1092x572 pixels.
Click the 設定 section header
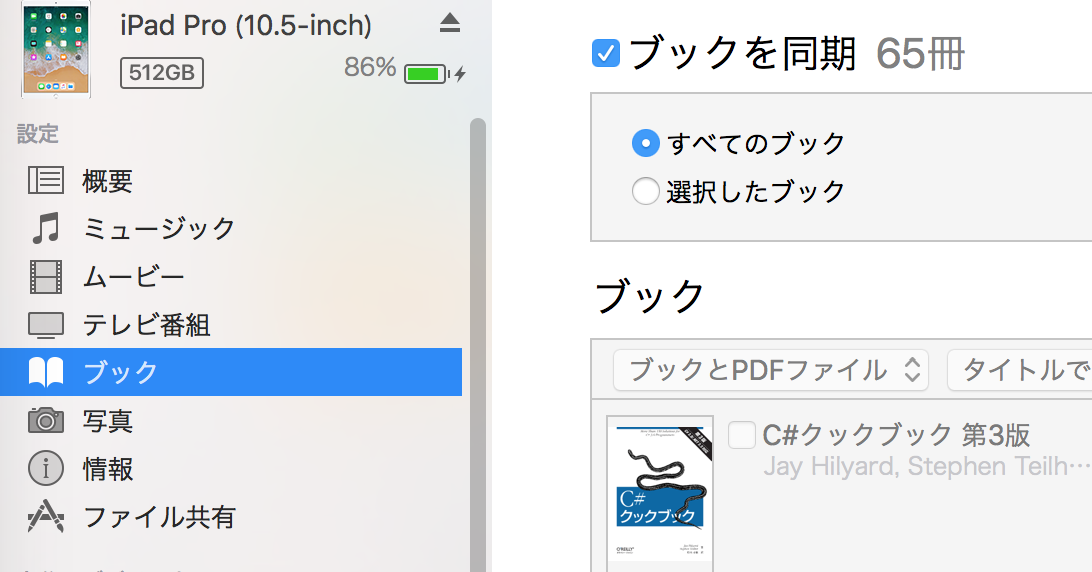point(38,133)
